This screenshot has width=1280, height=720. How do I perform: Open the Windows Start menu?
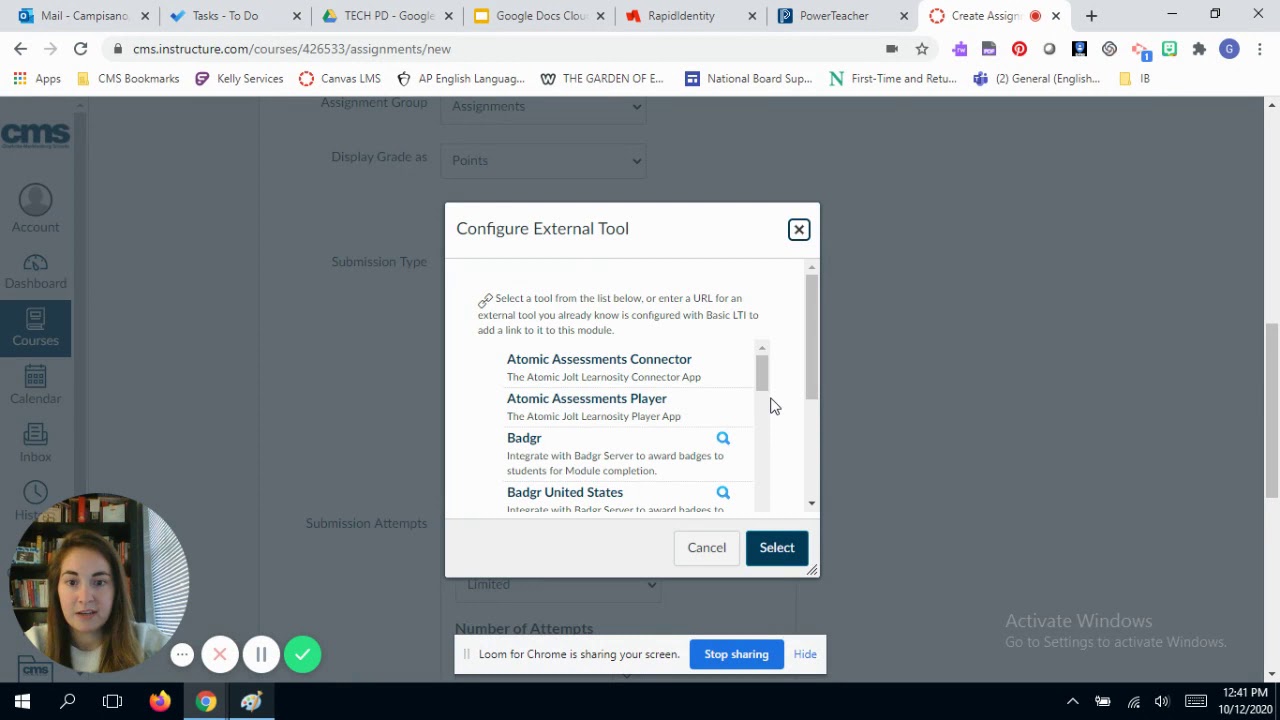[22, 702]
